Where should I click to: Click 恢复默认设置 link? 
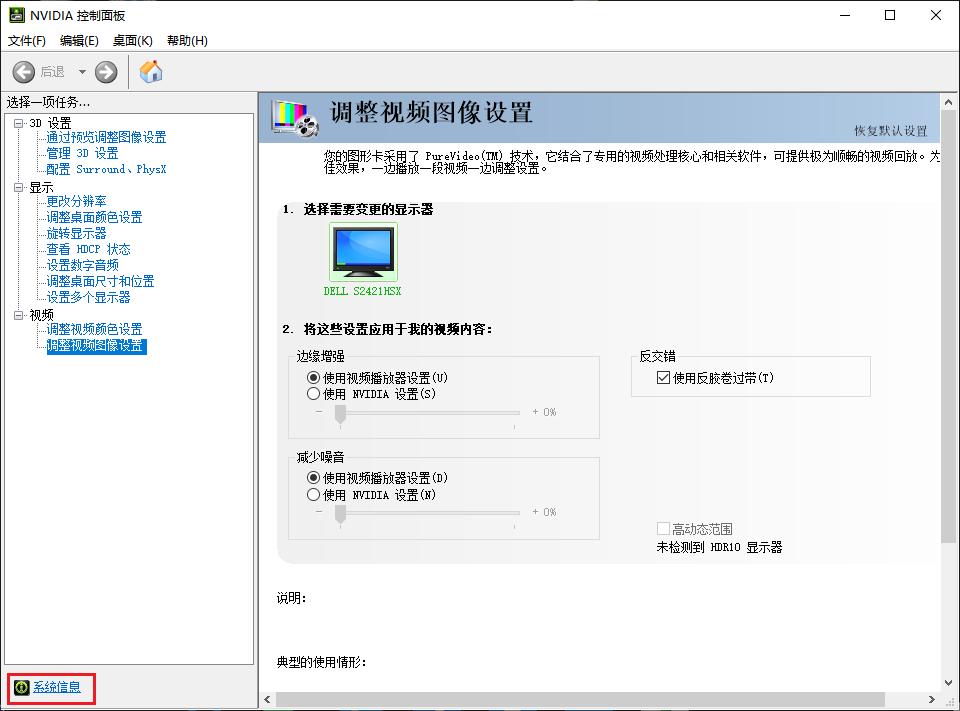891,130
